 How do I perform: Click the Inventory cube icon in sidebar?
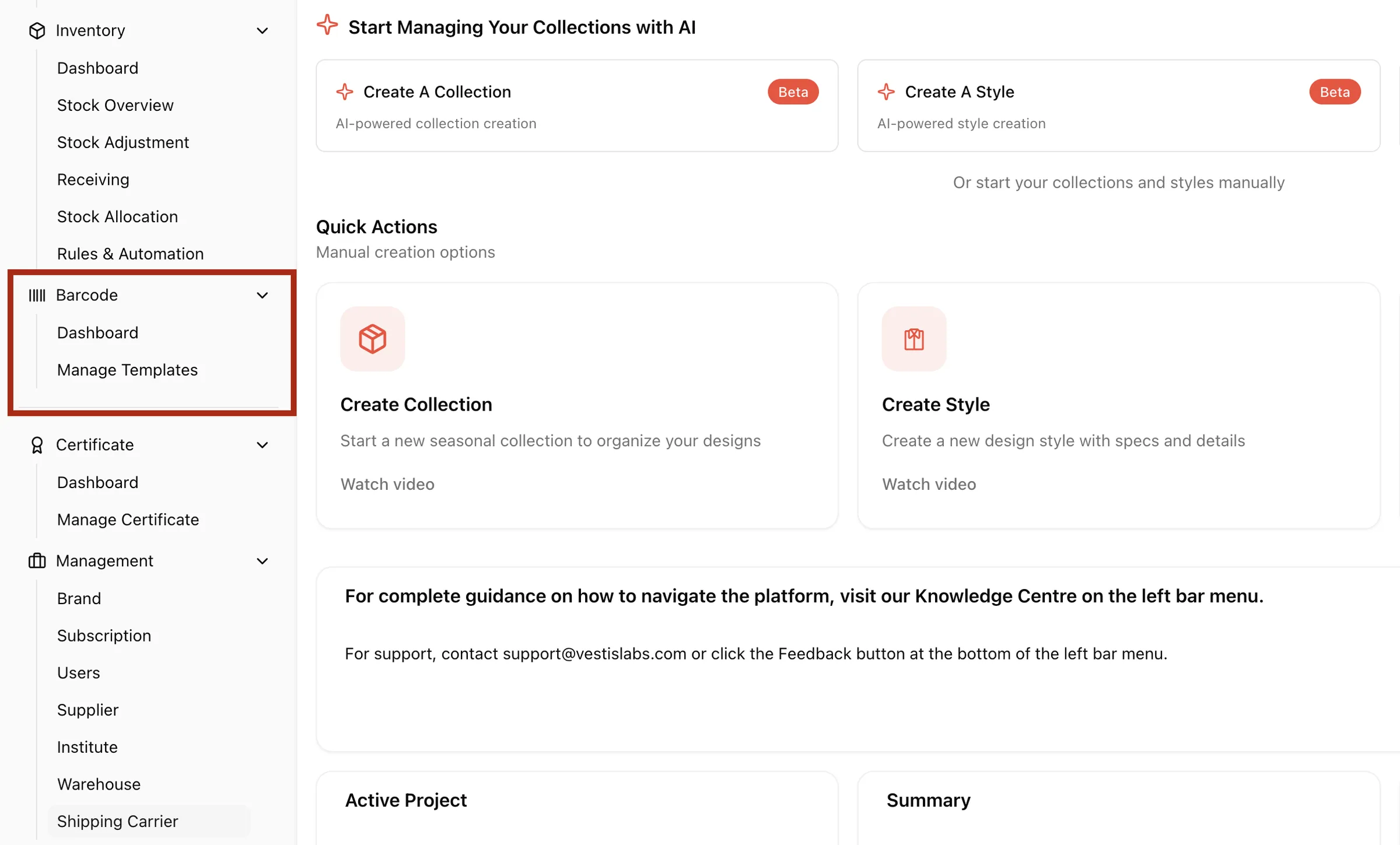(x=37, y=30)
